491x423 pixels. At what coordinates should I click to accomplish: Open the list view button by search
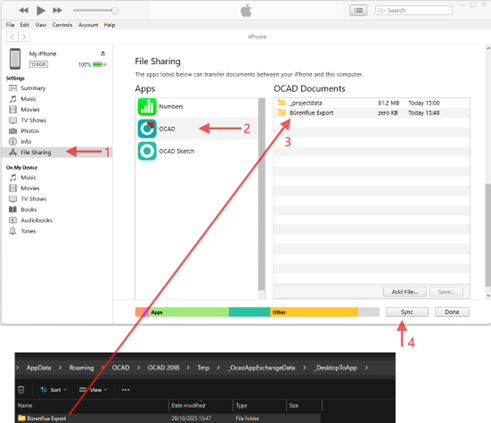358,10
